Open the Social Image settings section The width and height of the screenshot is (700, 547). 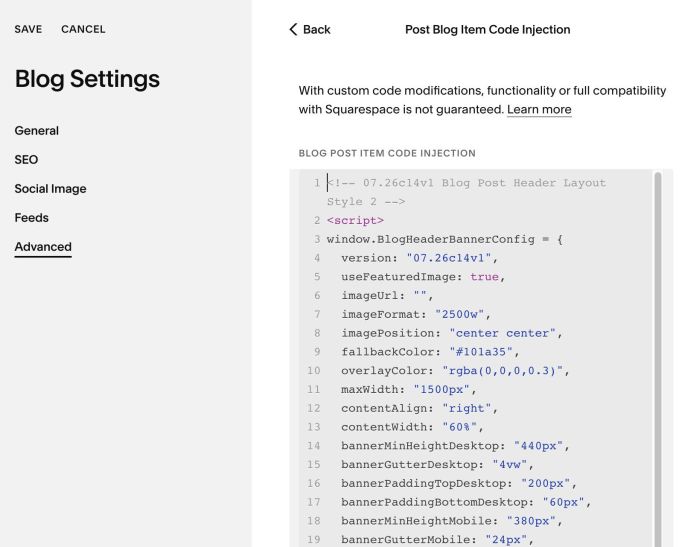[50, 189]
